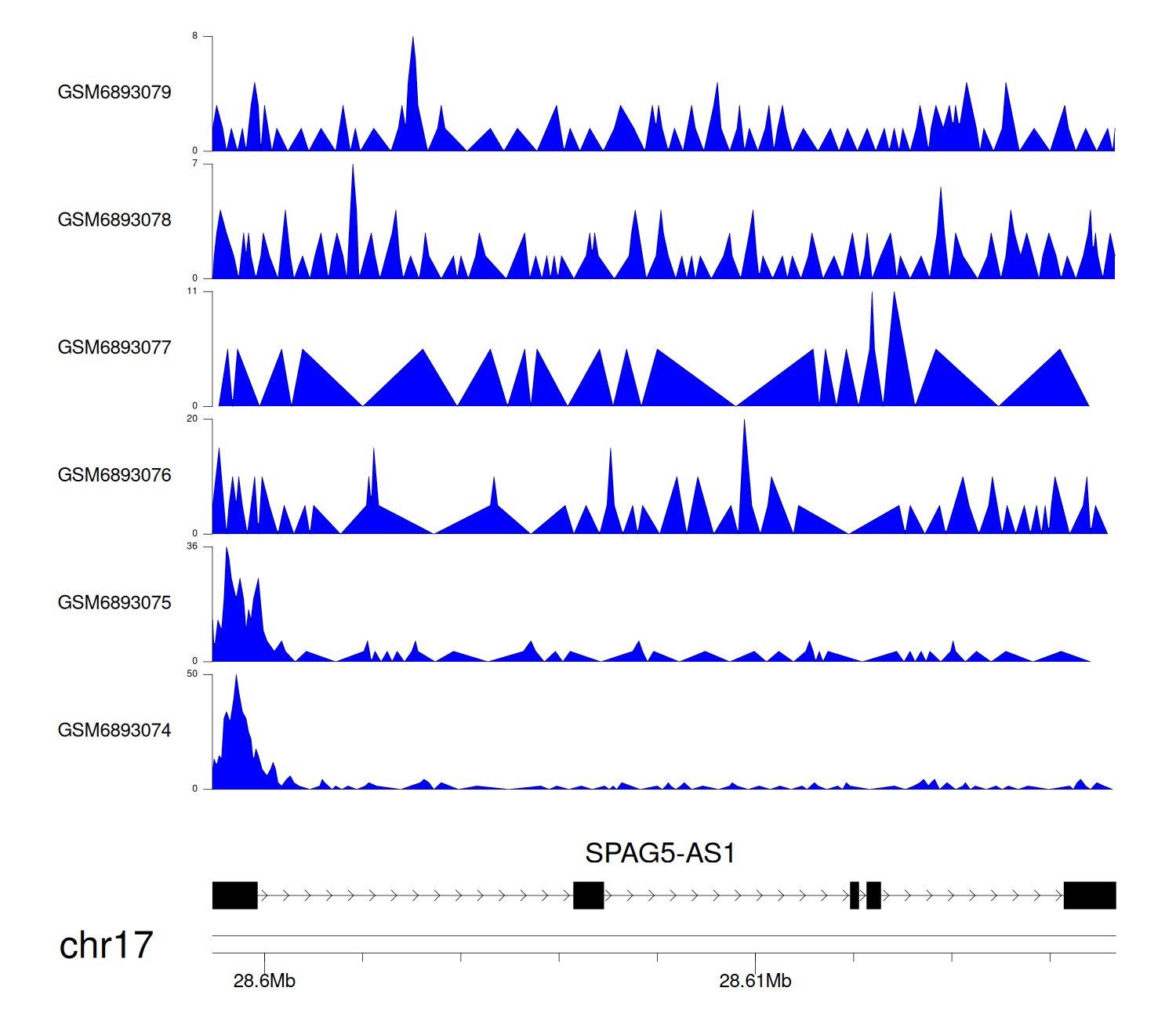Select the GSM6893078 track label
1176x1035 pixels.
click(114, 220)
